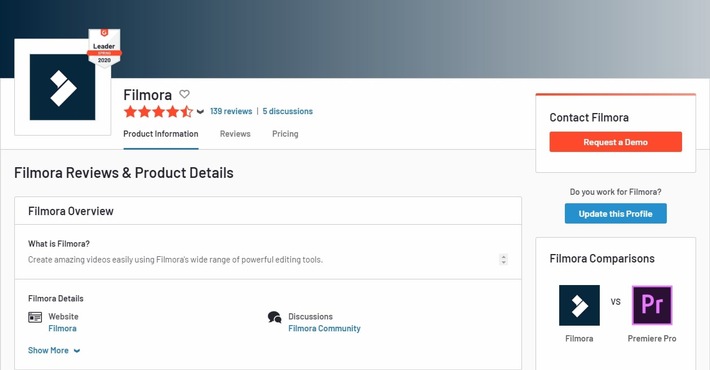Switch to the Pricing tab
The image size is (710, 370).
285,134
